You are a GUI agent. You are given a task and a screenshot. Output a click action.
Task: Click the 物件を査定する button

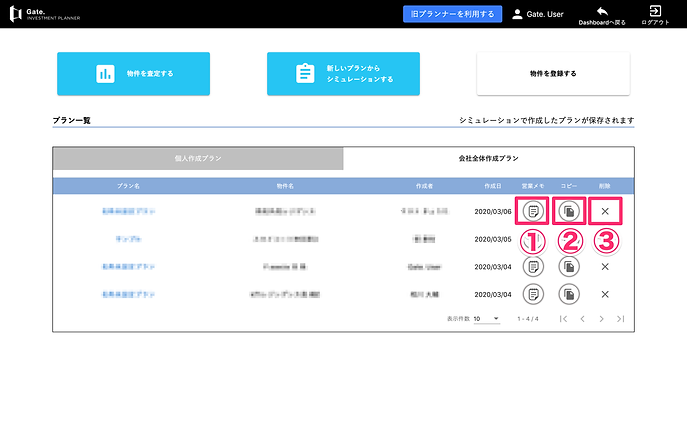click(133, 74)
